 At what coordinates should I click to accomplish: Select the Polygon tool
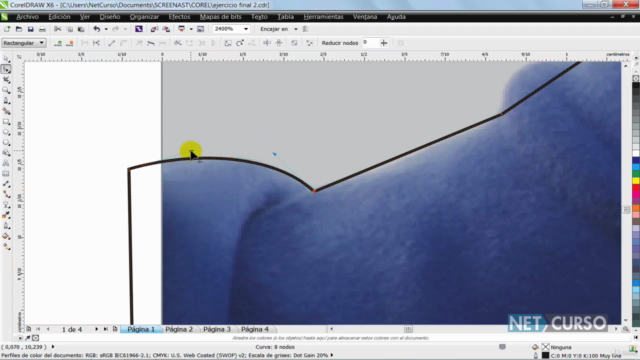click(x=6, y=142)
